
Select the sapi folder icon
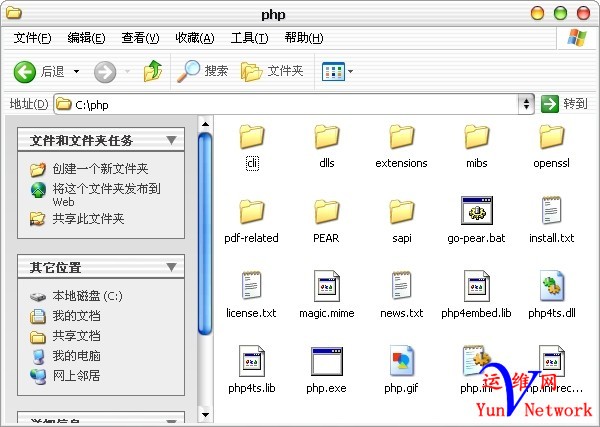coord(402,212)
